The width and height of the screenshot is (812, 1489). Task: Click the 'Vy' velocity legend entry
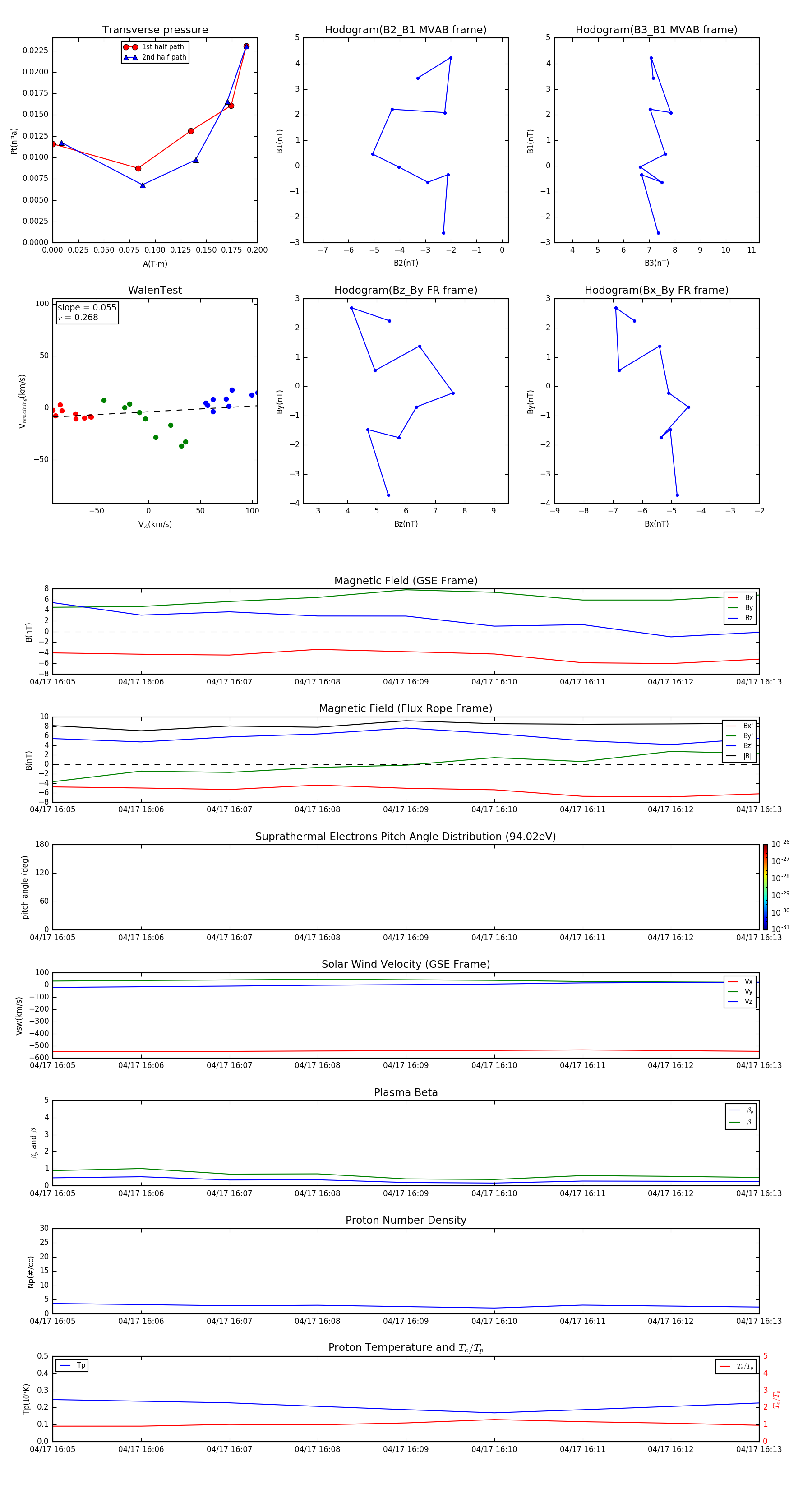(741, 992)
